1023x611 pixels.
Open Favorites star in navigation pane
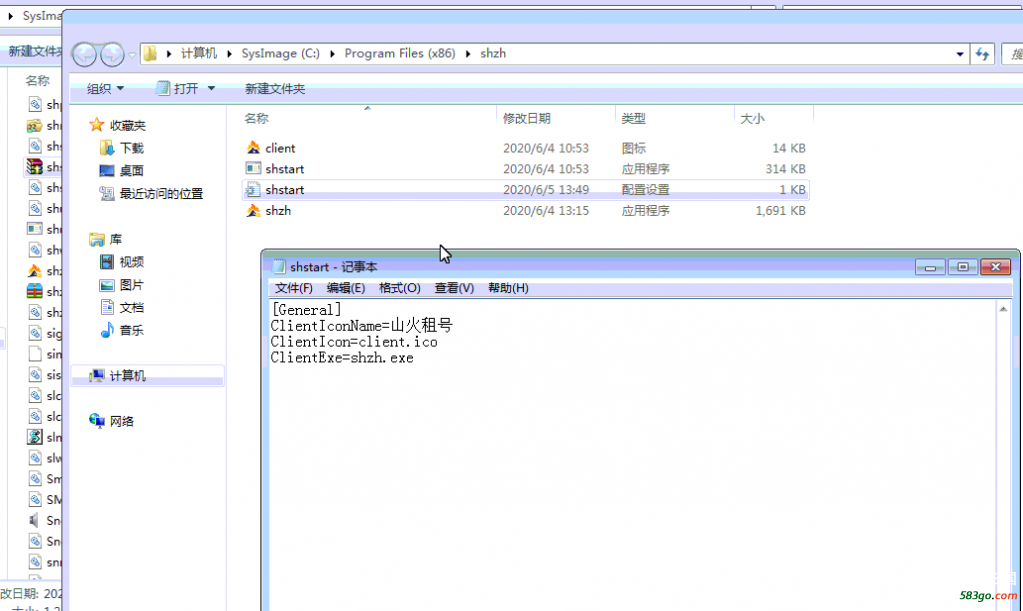97,125
